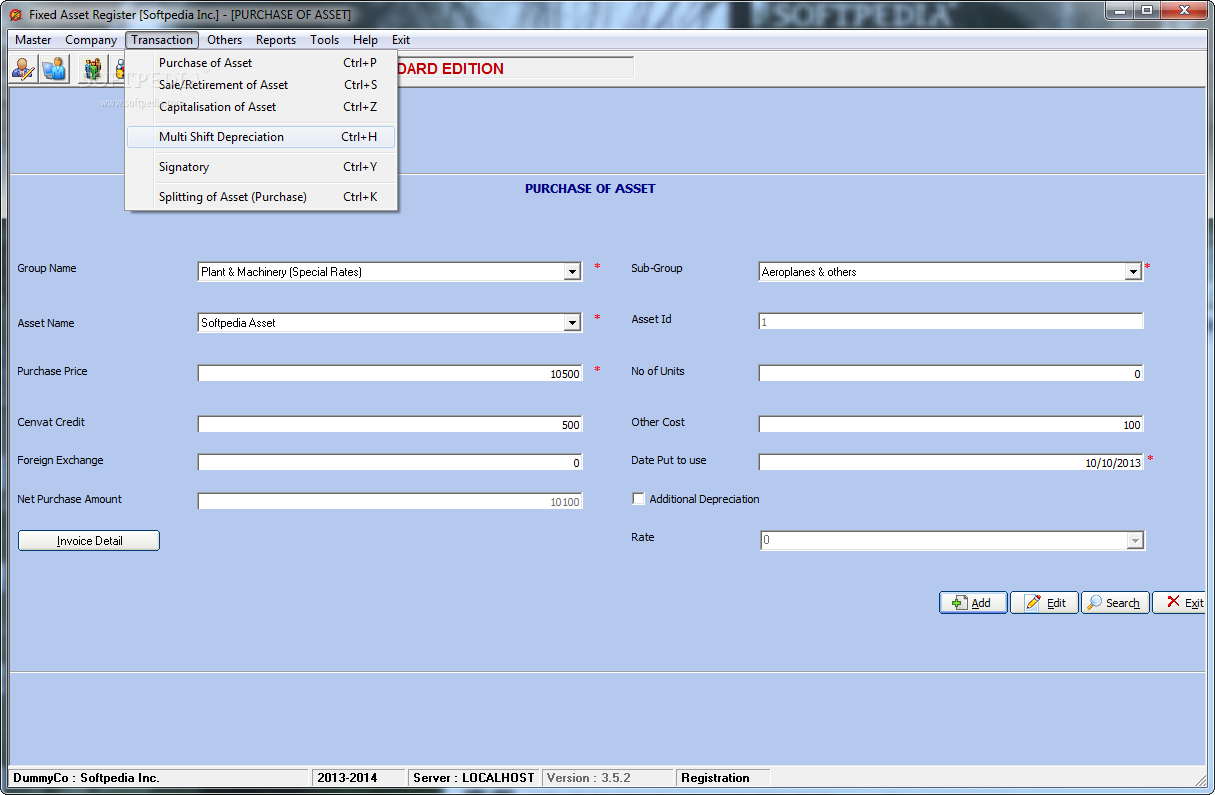Click the PURCHASE OF ASSET heading
The height and width of the screenshot is (795, 1215).
(x=590, y=188)
